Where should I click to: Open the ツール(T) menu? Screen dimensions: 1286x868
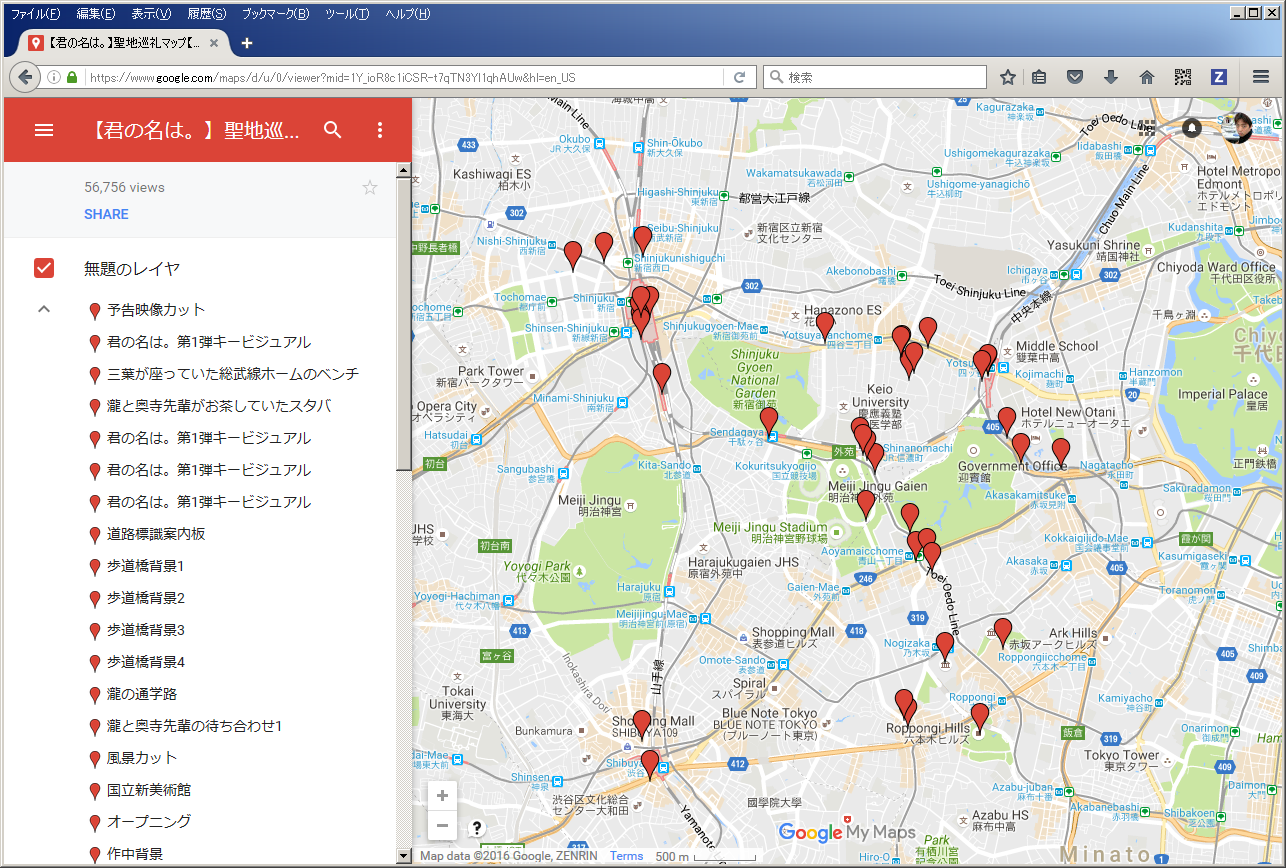tap(347, 14)
